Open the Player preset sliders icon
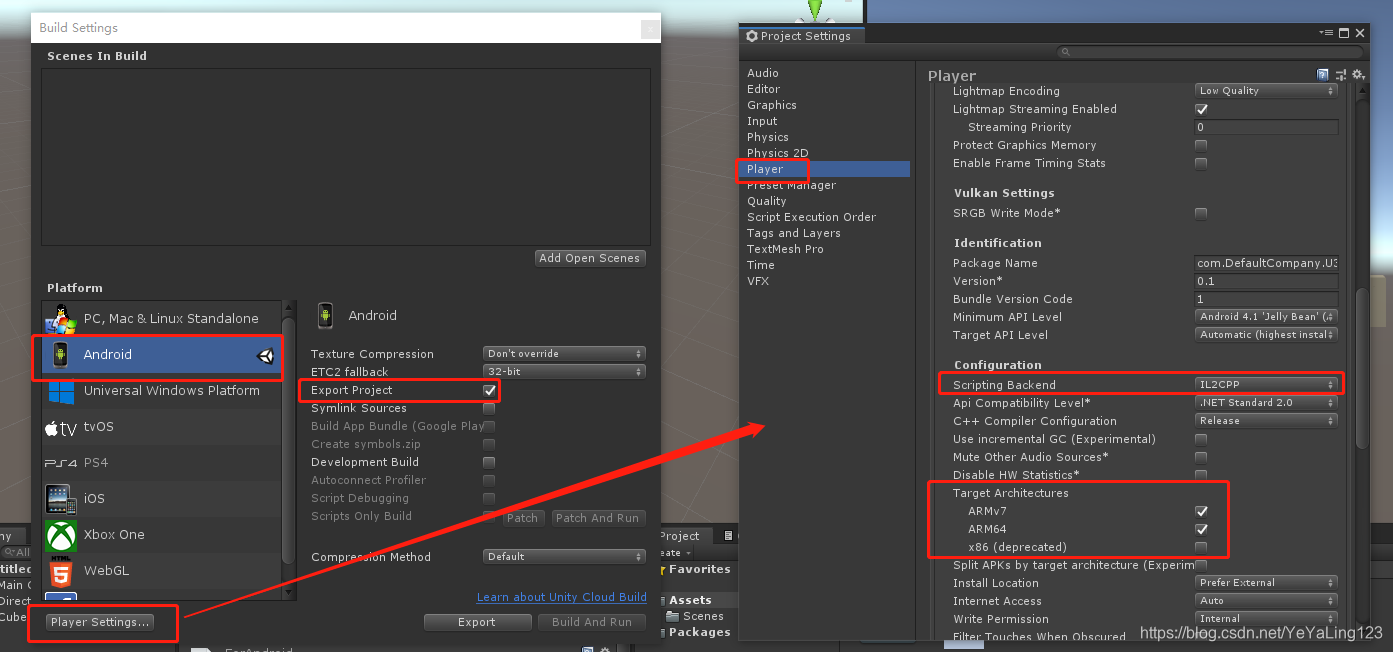The width and height of the screenshot is (1393, 652). [1341, 75]
